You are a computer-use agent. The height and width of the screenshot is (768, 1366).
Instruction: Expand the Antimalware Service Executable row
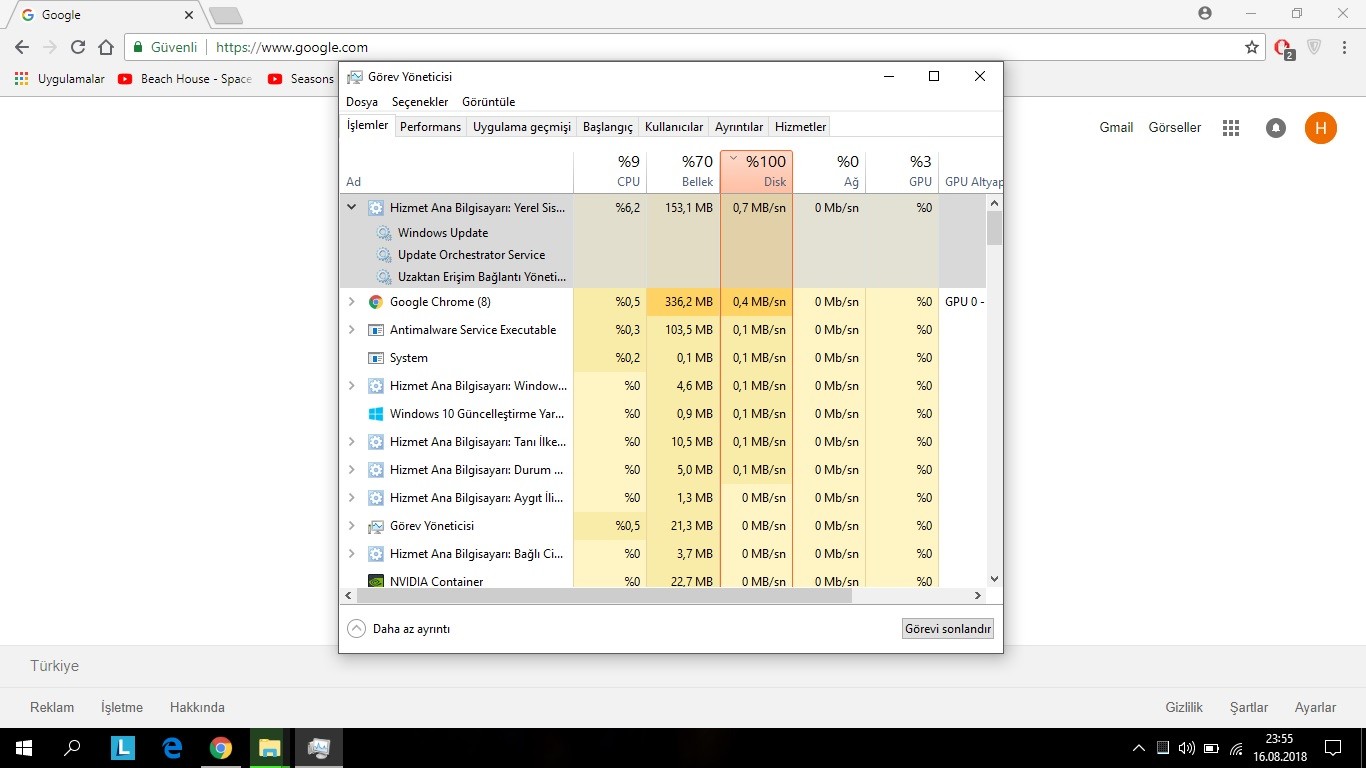[x=351, y=330]
